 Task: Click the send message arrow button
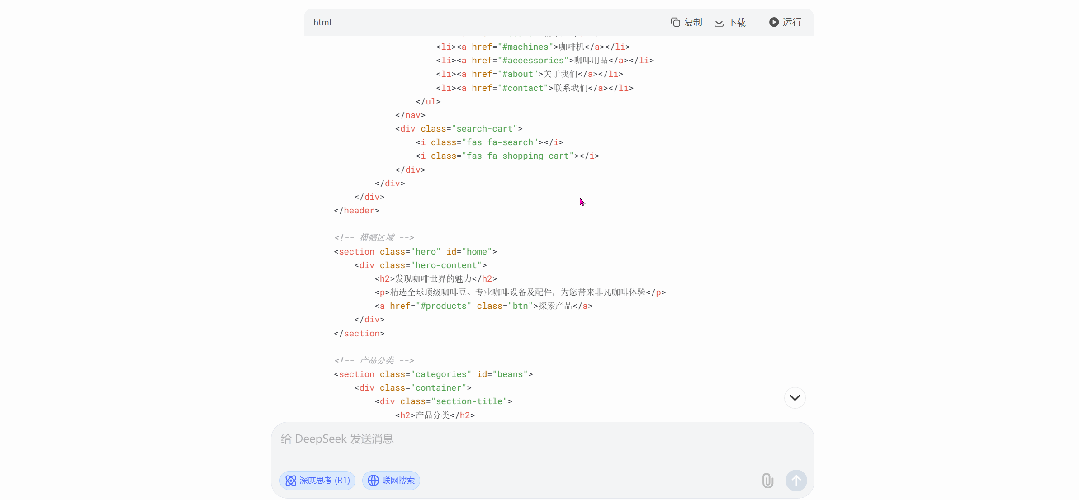pyautogui.click(x=796, y=481)
